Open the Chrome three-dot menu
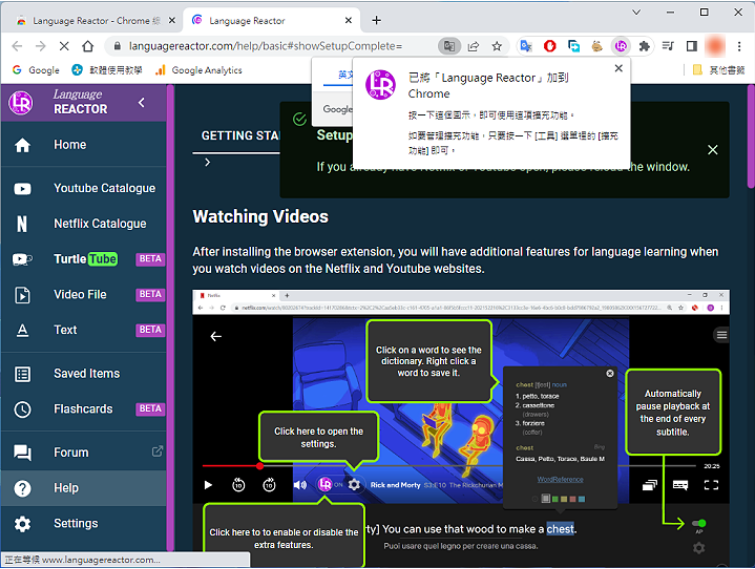Image resolution: width=755 pixels, height=569 pixels. [x=739, y=46]
